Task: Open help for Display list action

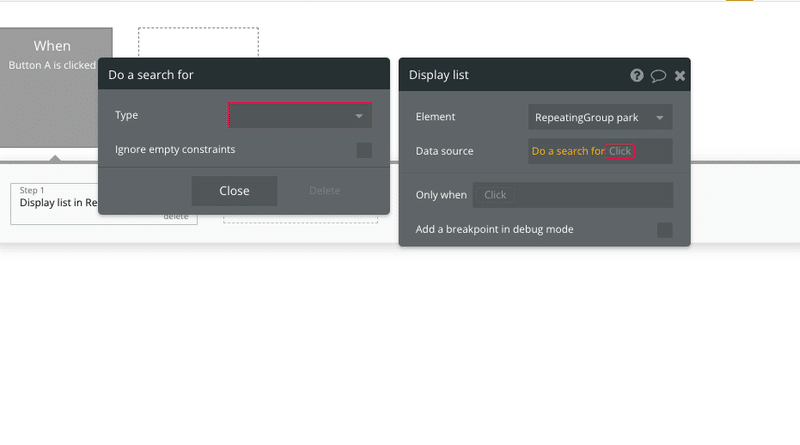Action: (x=636, y=76)
